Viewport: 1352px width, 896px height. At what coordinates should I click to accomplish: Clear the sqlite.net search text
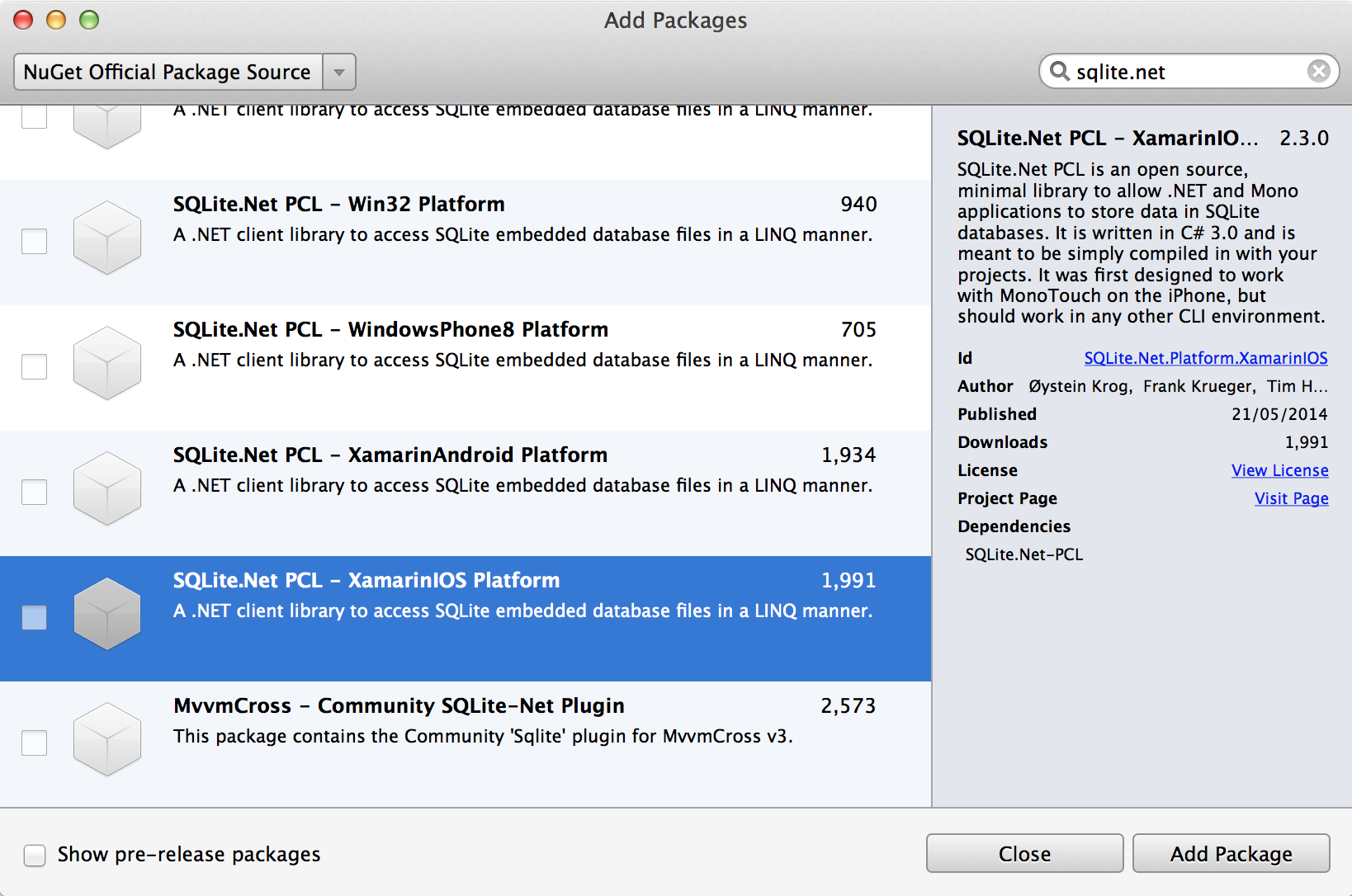coord(1318,72)
